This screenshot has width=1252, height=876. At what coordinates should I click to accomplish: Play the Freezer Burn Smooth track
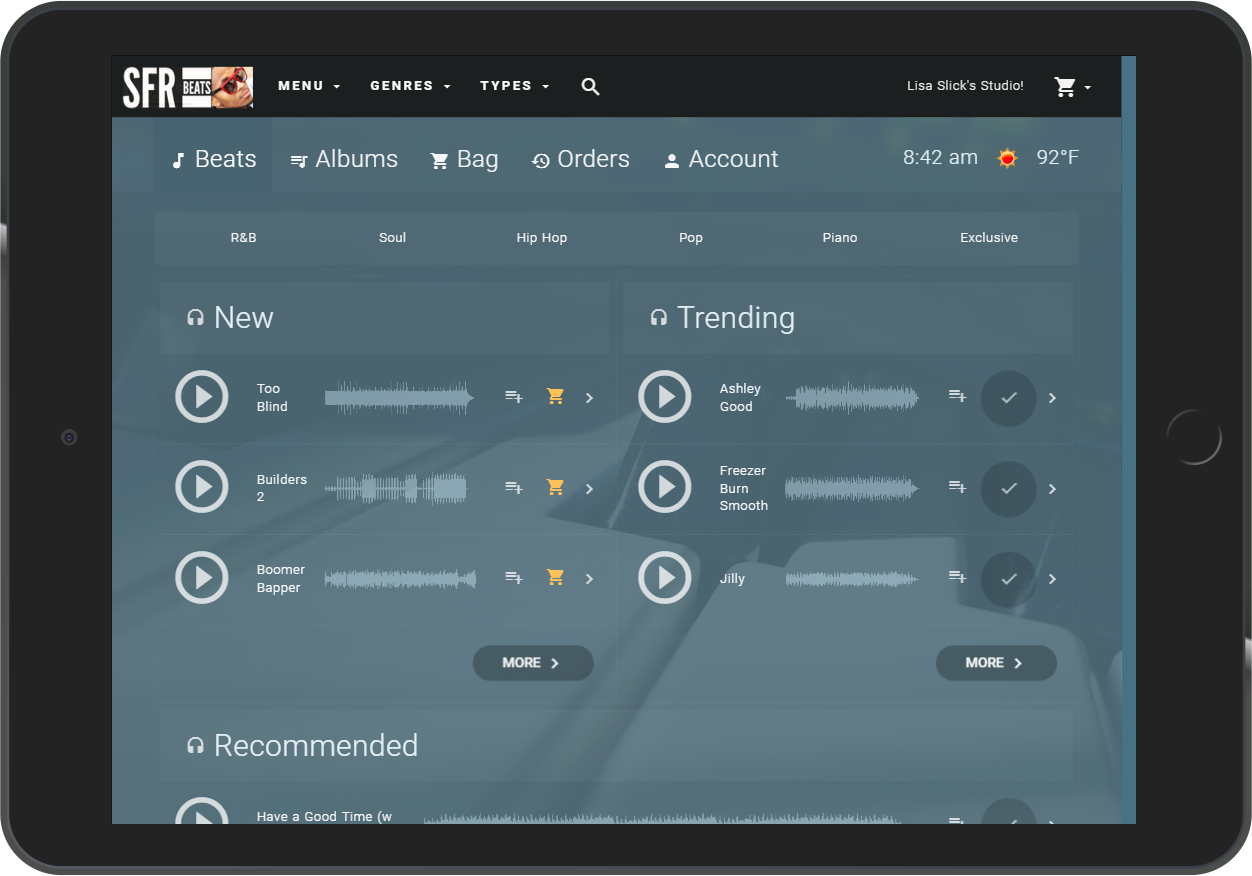[x=665, y=488]
